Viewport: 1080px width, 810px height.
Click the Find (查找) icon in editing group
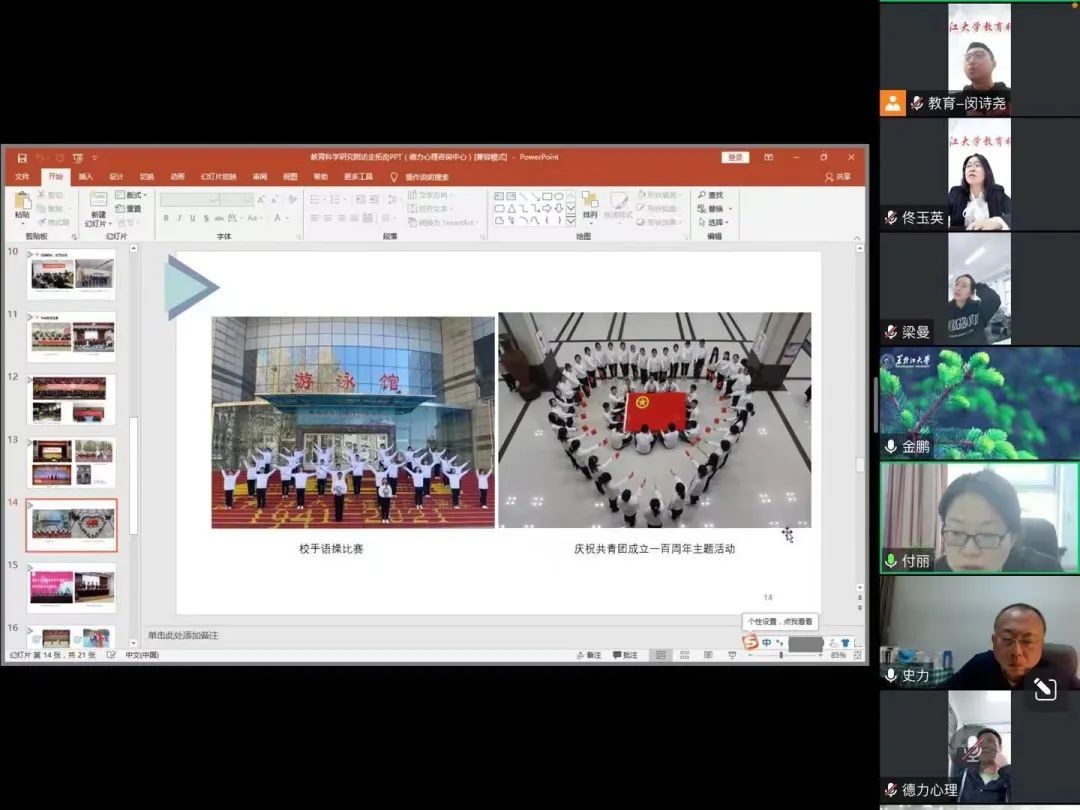pos(711,195)
